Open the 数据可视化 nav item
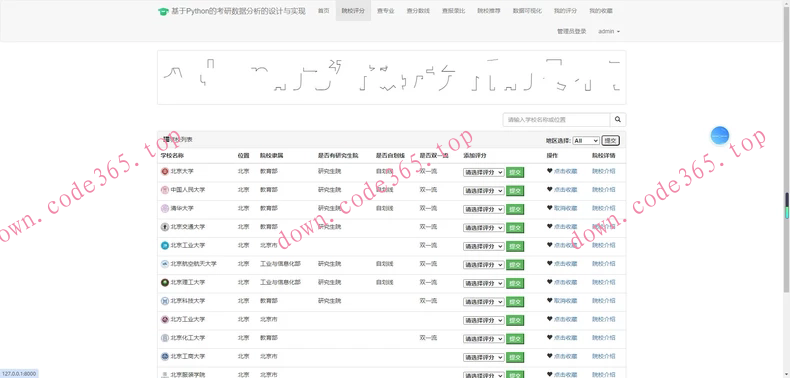The image size is (790, 378). coord(527,11)
